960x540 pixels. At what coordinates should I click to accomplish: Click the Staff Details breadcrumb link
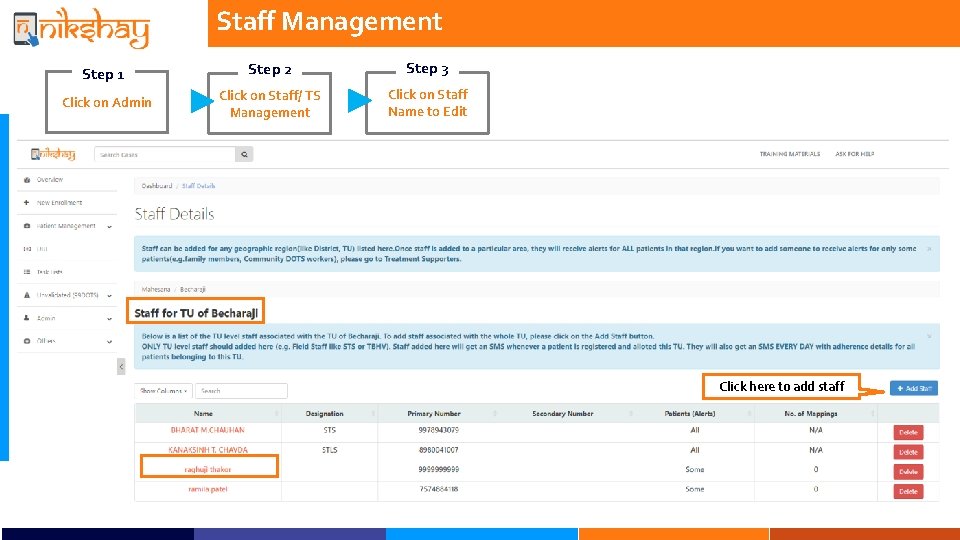pyautogui.click(x=198, y=186)
